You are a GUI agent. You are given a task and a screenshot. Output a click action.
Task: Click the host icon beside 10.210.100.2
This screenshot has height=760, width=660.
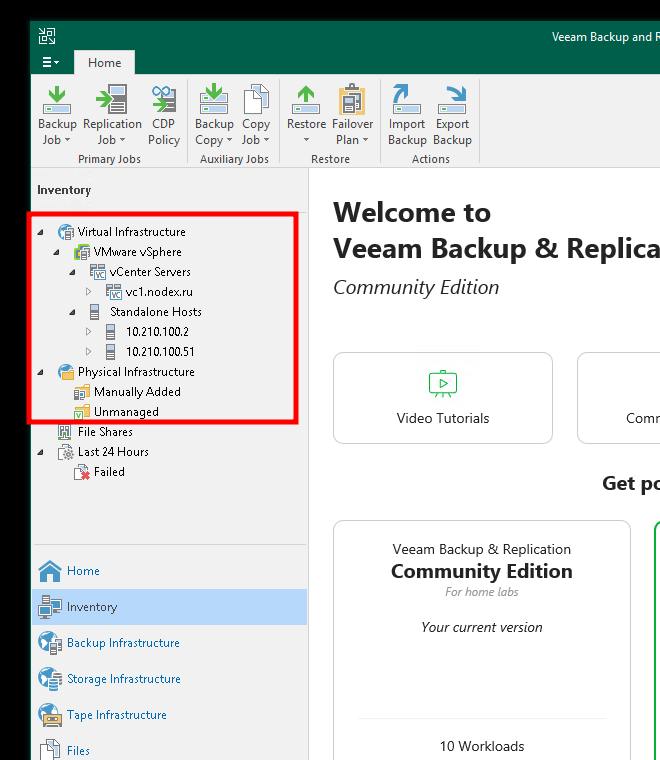pyautogui.click(x=110, y=332)
